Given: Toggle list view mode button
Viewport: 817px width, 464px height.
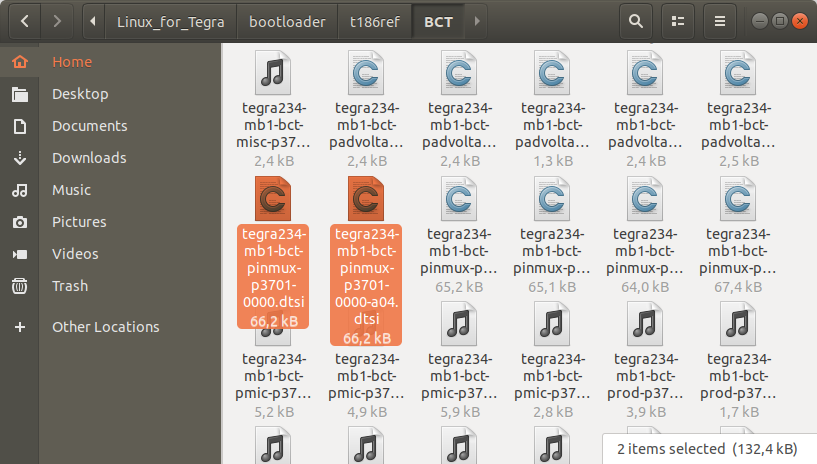Looking at the screenshot, I should click(x=678, y=21).
